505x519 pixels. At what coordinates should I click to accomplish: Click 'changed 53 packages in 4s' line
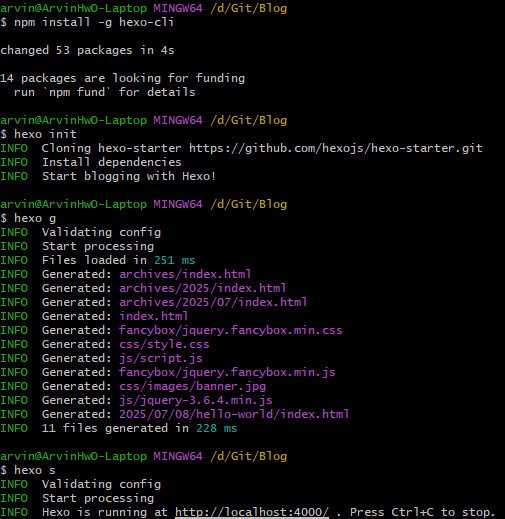[x=87, y=50]
